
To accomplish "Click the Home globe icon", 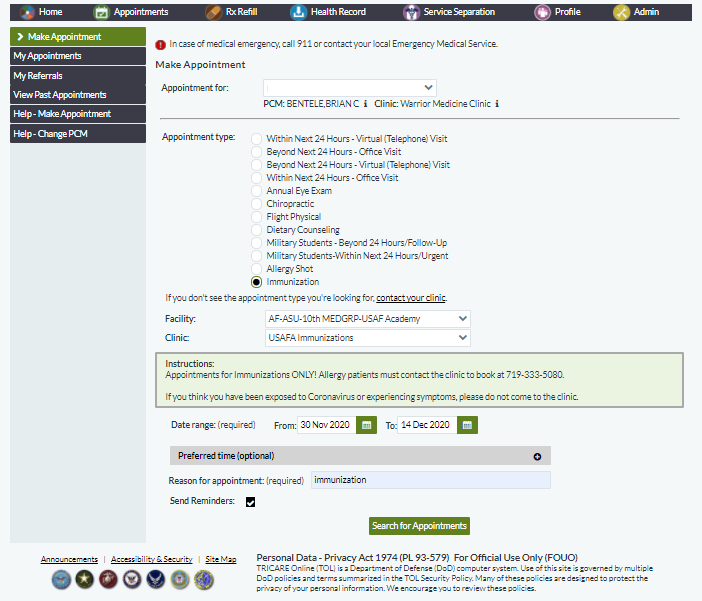I will tap(27, 12).
